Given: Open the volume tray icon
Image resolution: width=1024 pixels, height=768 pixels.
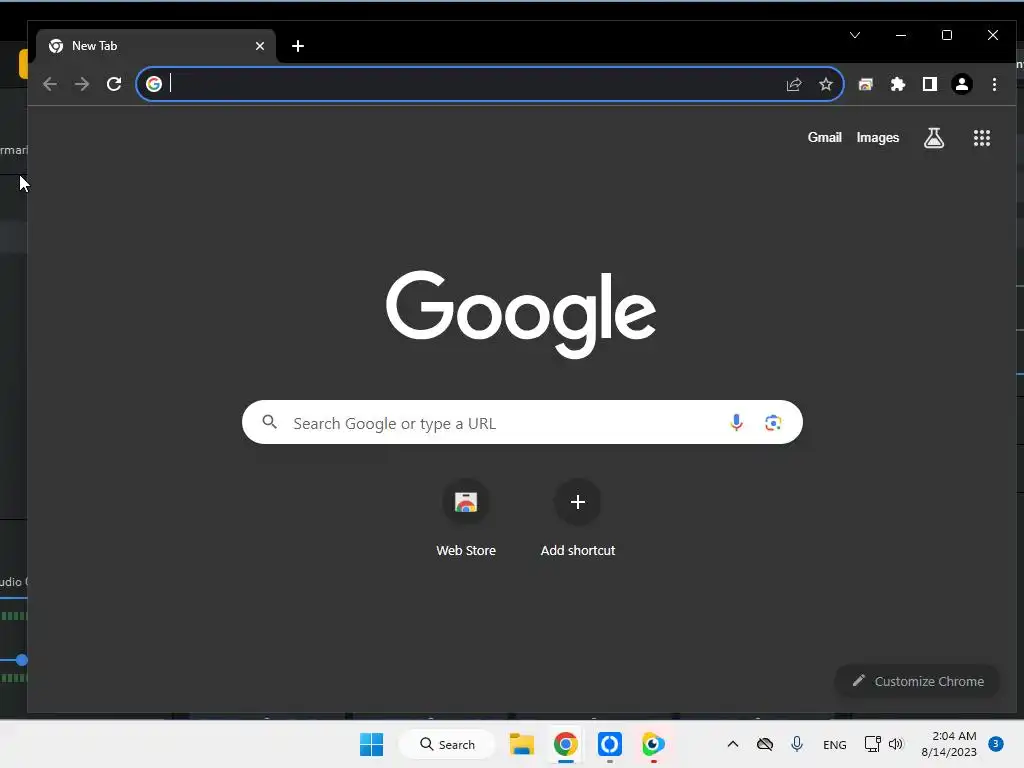Looking at the screenshot, I should click(896, 744).
